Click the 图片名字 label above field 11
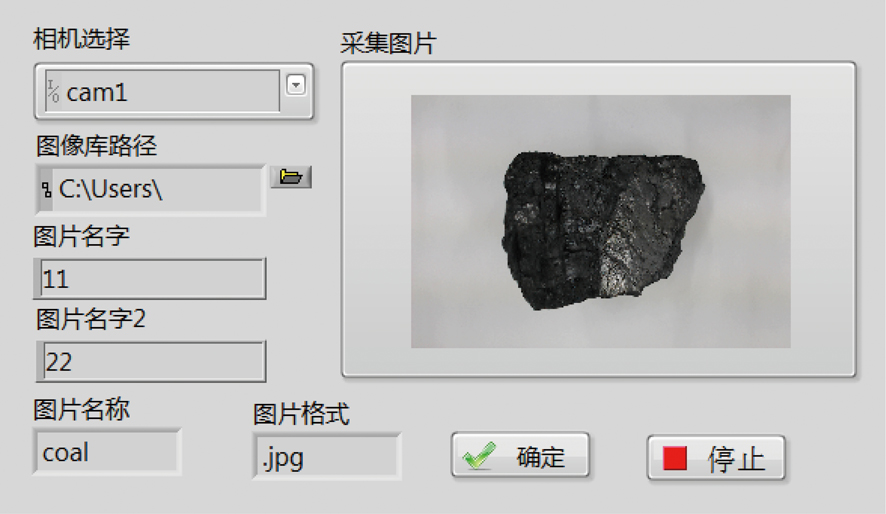The width and height of the screenshot is (886, 514). [81, 236]
